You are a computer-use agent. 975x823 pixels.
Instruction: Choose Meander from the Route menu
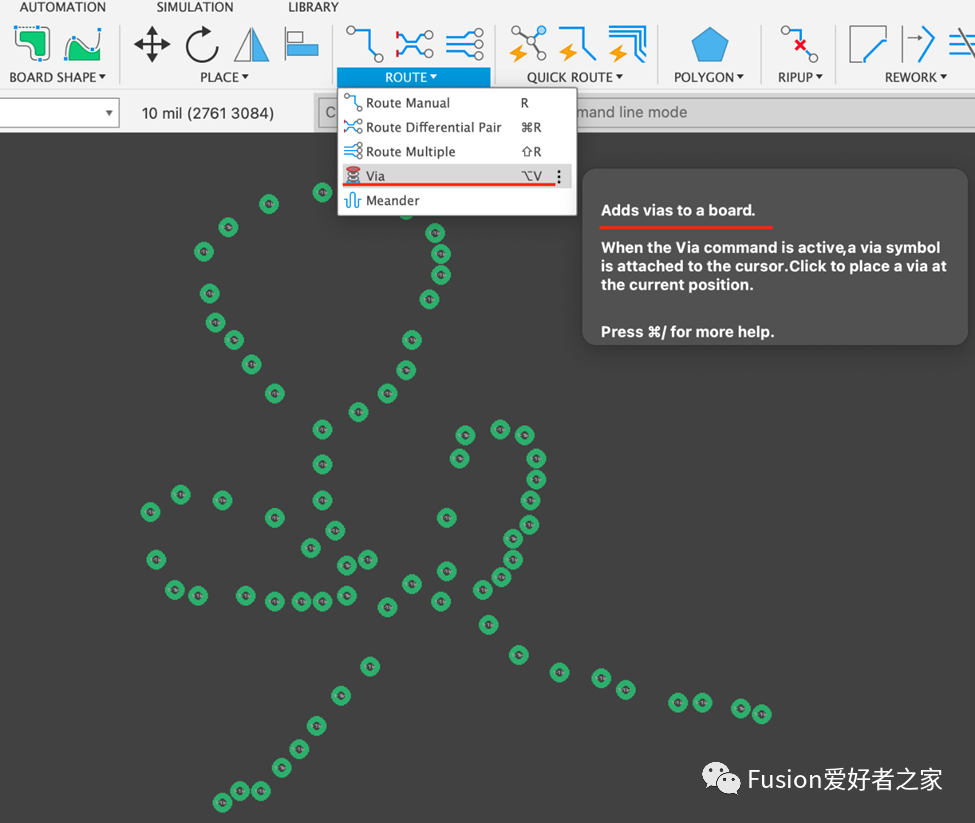[x=457, y=200]
